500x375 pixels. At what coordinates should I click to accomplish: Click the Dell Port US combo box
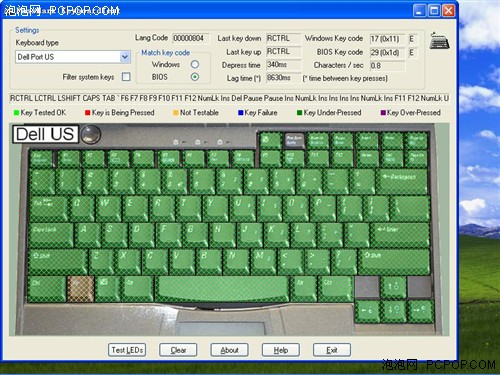pyautogui.click(x=73, y=57)
